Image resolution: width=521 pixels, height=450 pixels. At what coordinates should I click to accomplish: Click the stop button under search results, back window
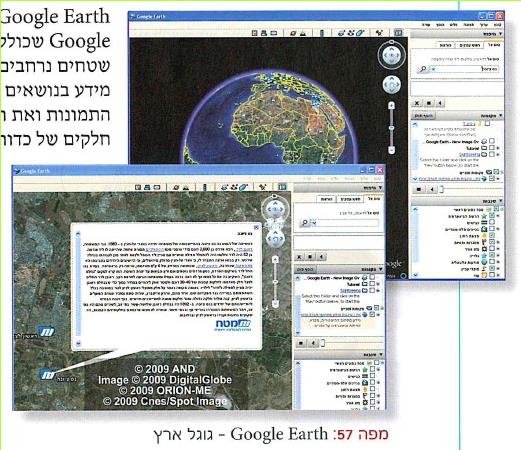[x=428, y=103]
